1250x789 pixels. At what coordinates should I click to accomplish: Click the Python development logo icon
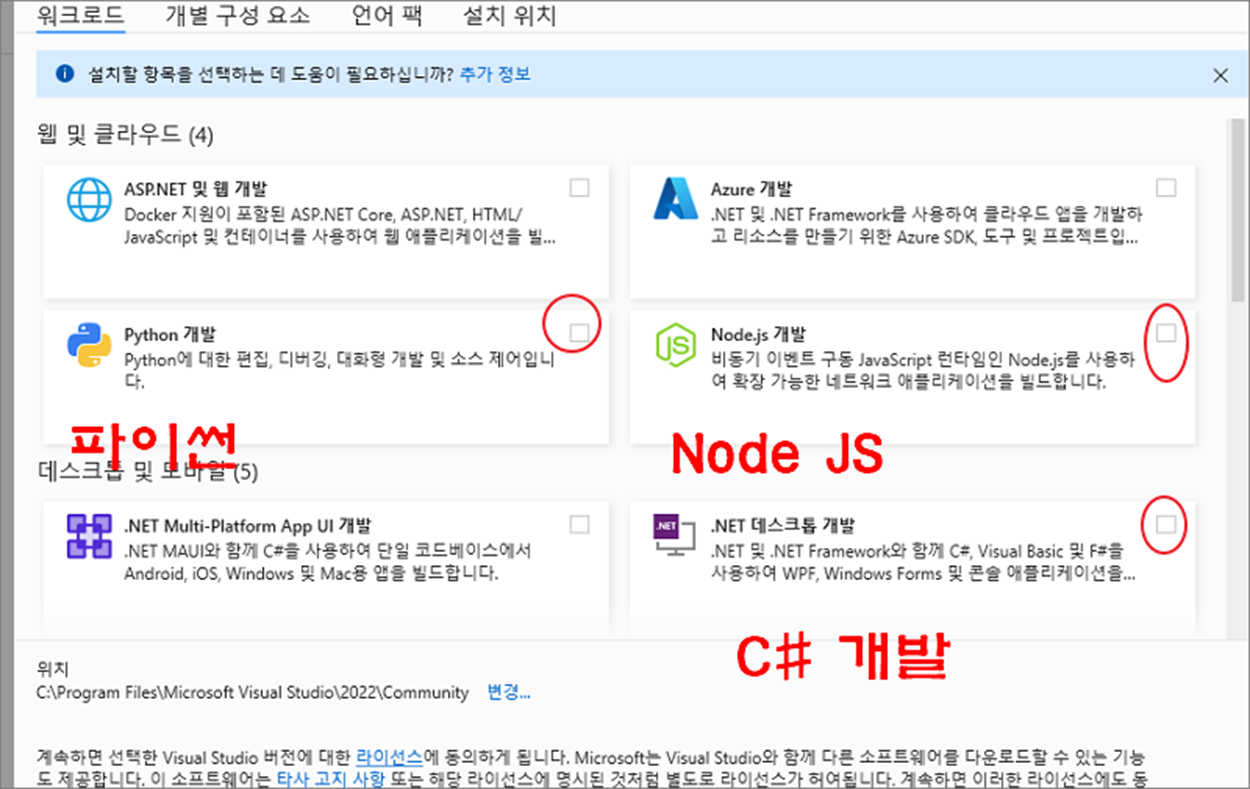[x=89, y=346]
